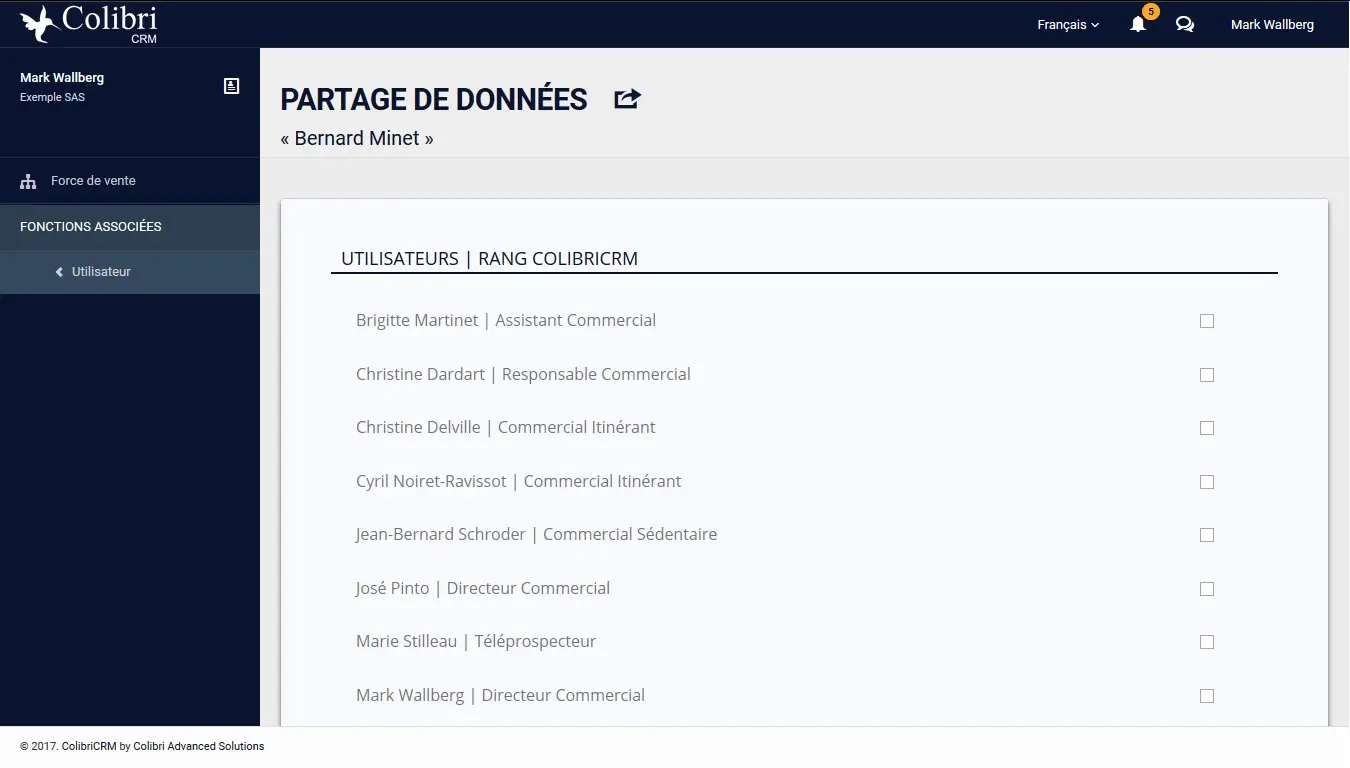Screen dimensions: 1350x768
Task: Open the profile card icon in sidebar
Action: tap(231, 86)
